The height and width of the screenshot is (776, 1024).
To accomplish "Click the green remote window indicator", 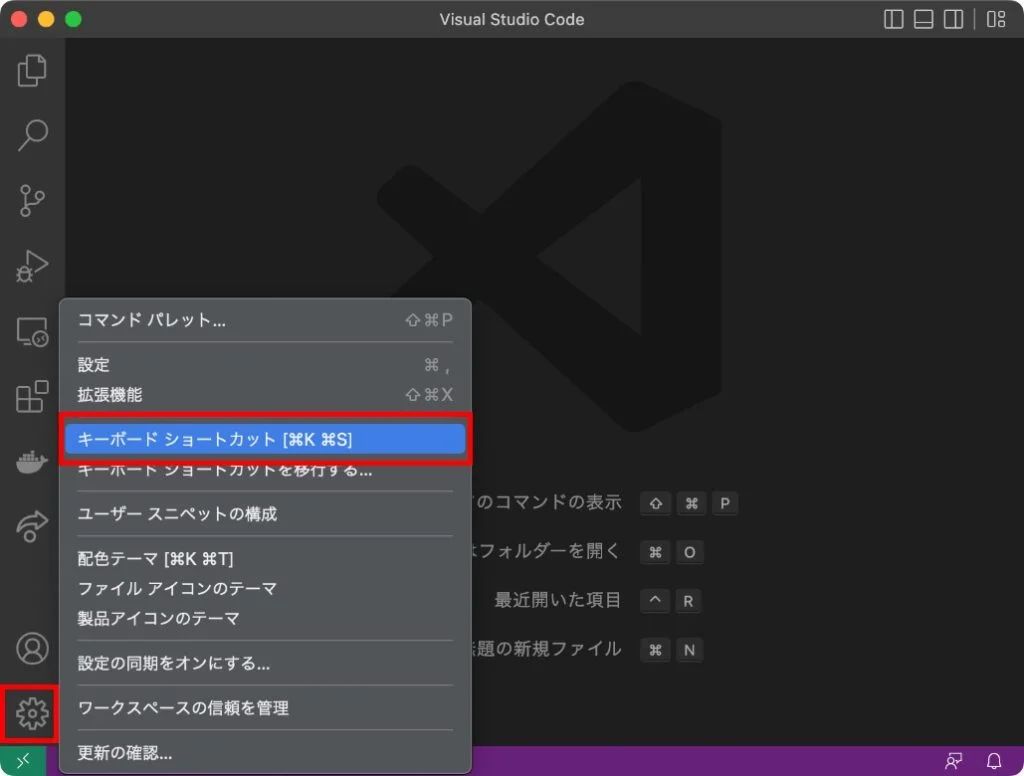I will 23,761.
